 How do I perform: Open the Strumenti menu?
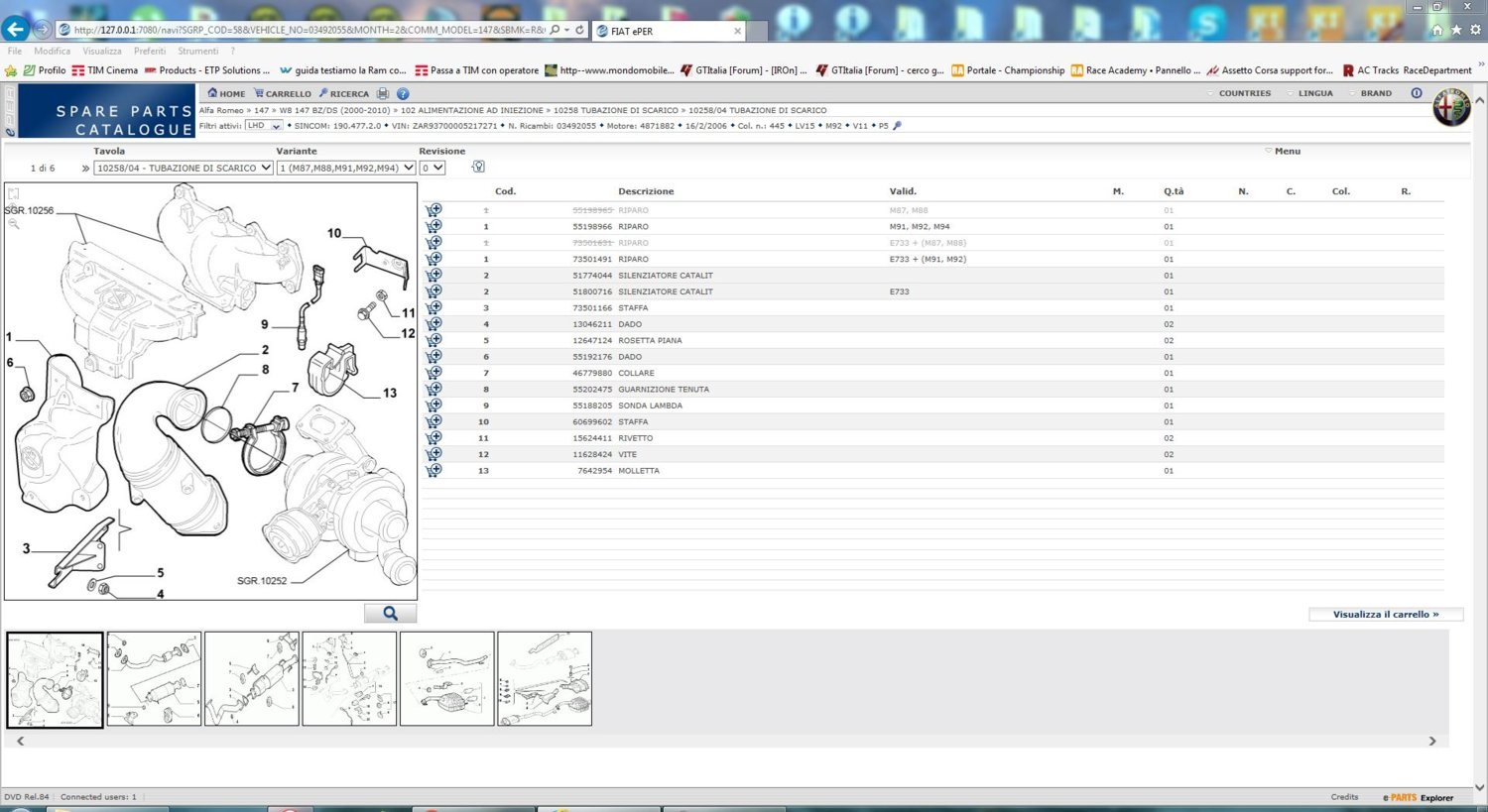tap(197, 51)
